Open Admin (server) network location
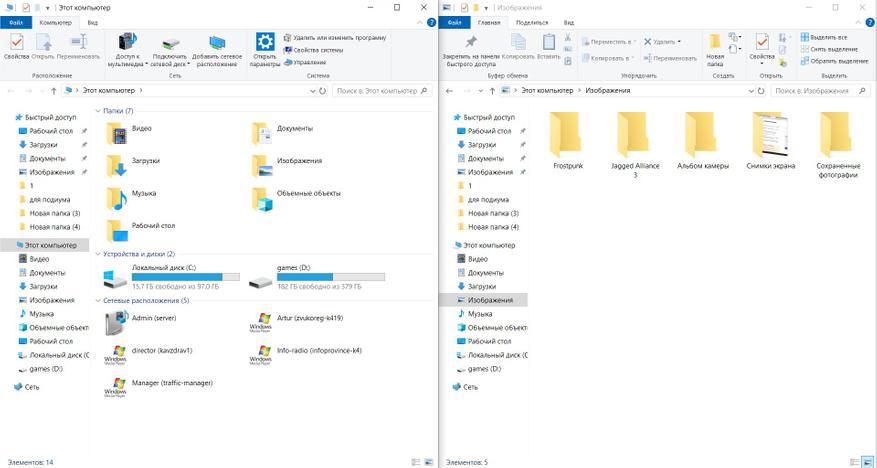 (142, 323)
